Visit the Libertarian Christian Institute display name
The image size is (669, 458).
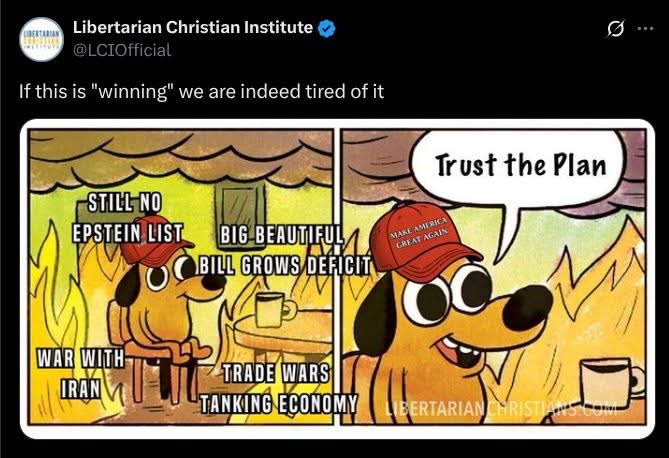tap(193, 27)
